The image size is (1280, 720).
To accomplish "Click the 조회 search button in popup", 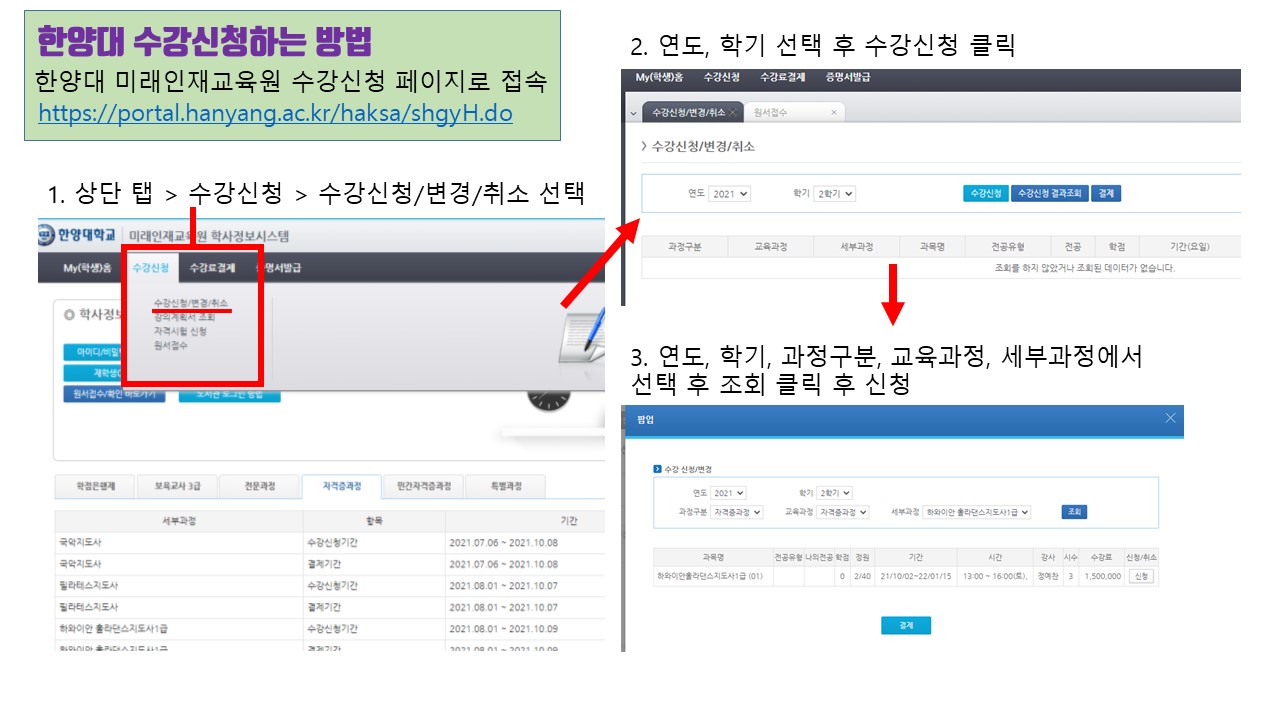I will point(1074,512).
